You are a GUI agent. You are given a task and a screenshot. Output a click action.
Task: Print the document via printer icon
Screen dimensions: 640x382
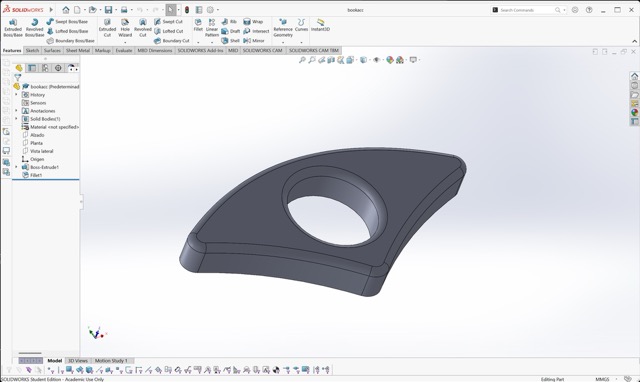tap(124, 10)
